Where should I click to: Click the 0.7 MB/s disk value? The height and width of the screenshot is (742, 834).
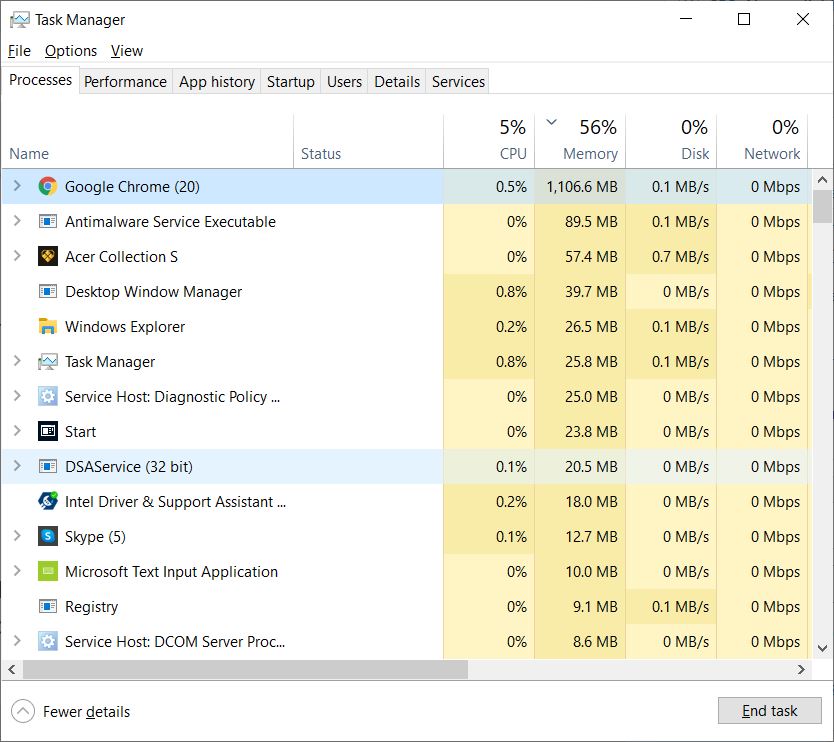tap(680, 257)
